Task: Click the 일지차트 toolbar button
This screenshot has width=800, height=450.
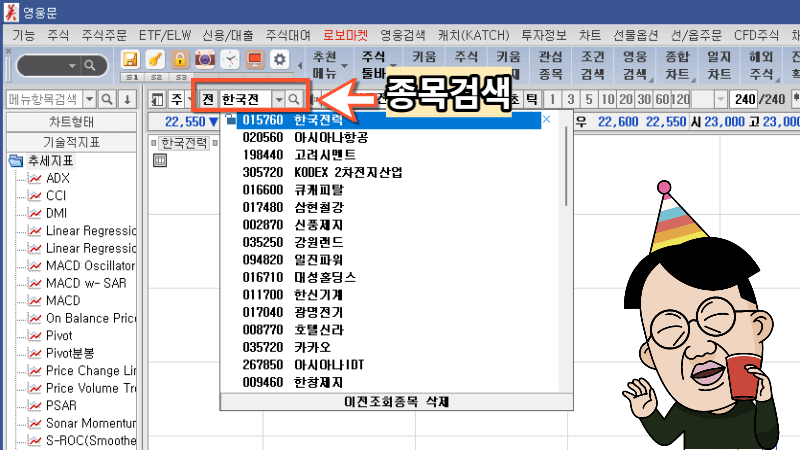Action: pos(719,65)
